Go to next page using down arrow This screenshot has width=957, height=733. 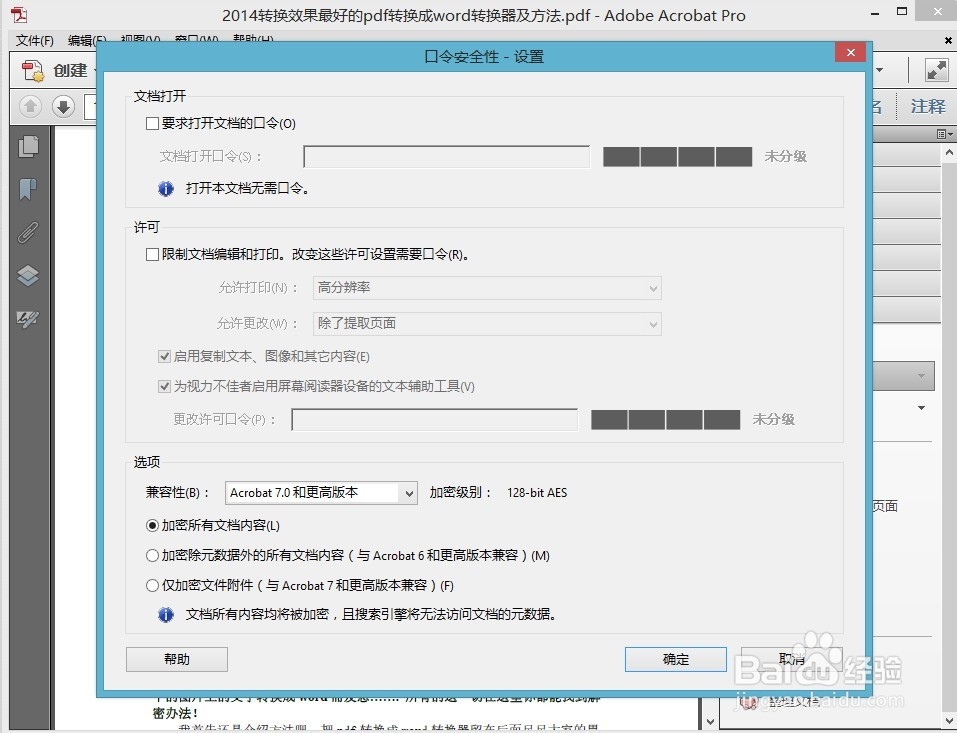pyautogui.click(x=63, y=106)
